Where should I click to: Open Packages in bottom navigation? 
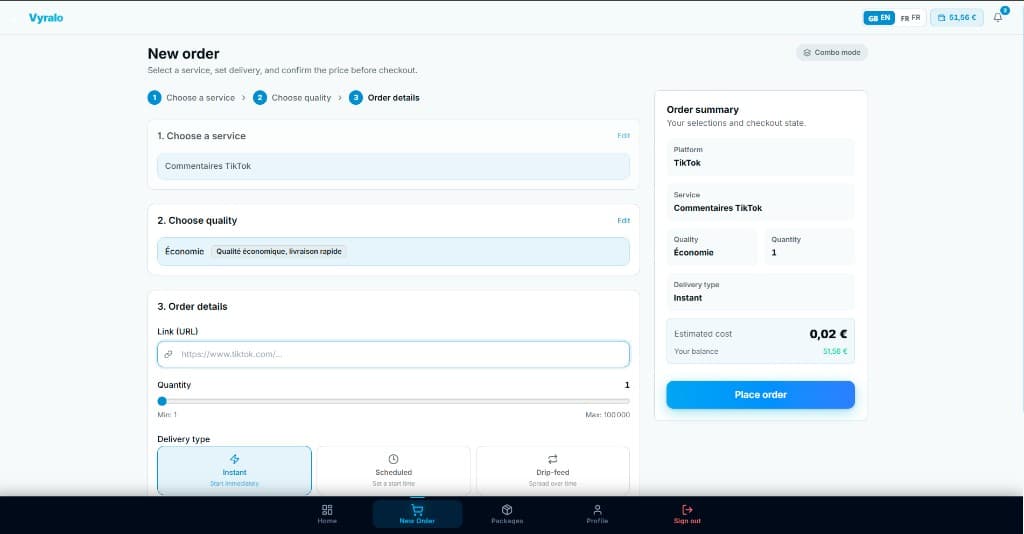coord(507,514)
